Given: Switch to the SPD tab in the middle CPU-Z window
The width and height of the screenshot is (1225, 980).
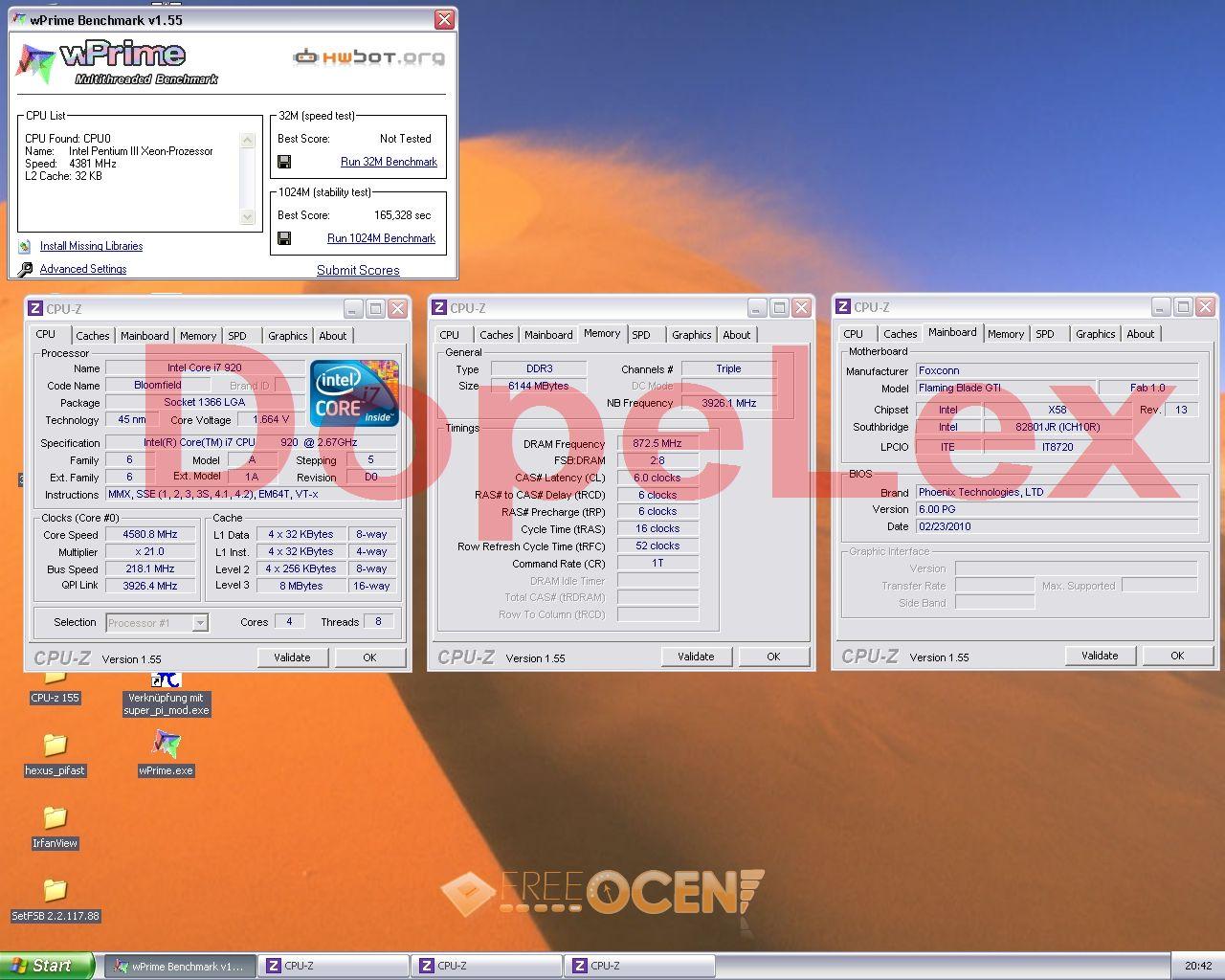Looking at the screenshot, I should click(x=641, y=335).
